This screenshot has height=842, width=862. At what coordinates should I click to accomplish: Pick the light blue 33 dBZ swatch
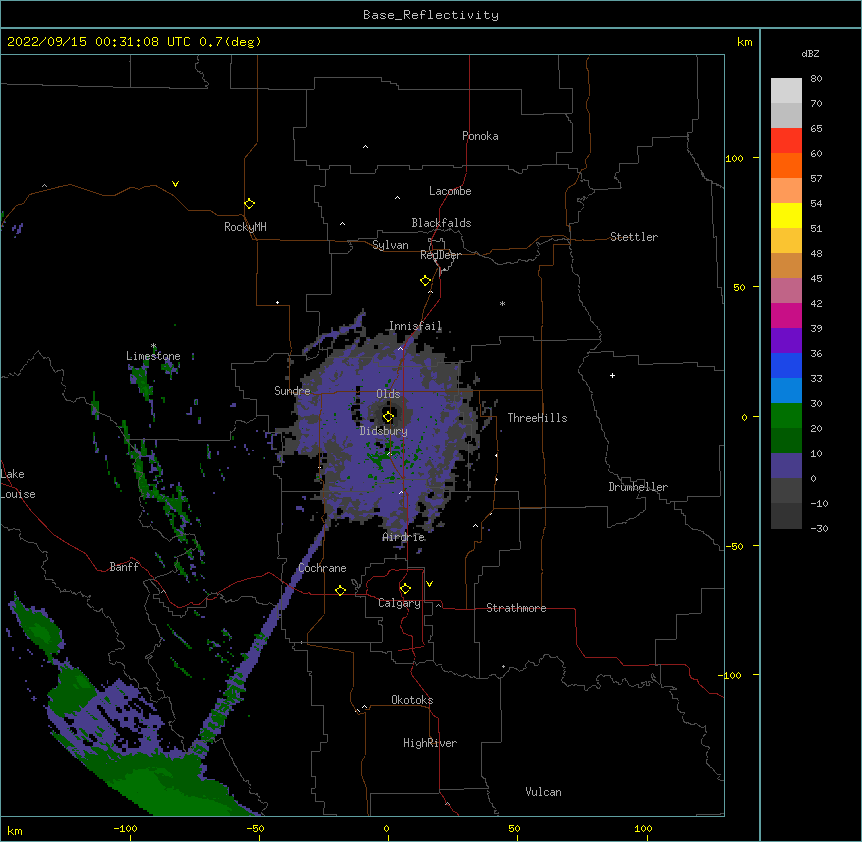tap(786, 391)
